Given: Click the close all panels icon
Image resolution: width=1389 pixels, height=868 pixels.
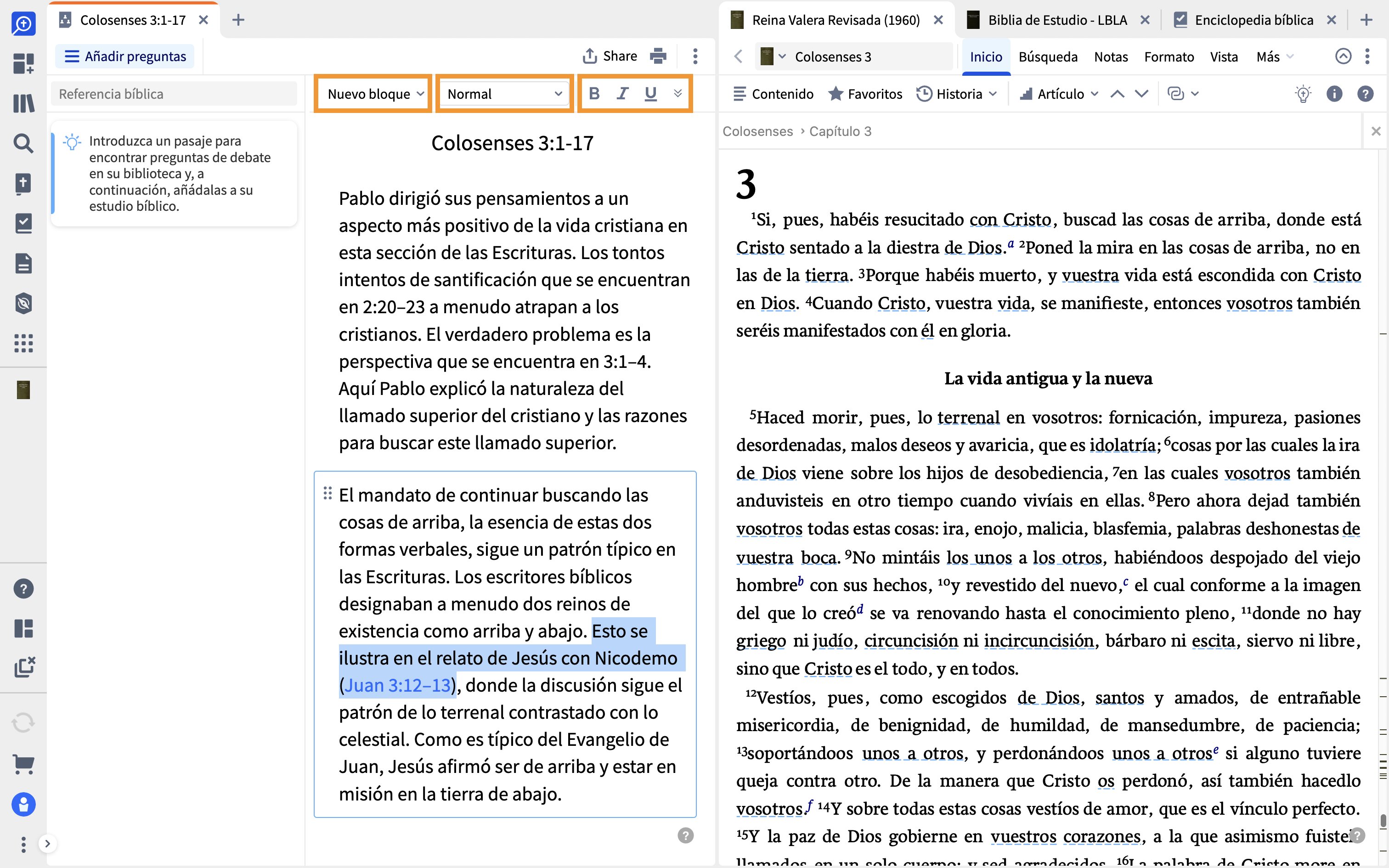Looking at the screenshot, I should pyautogui.click(x=24, y=667).
